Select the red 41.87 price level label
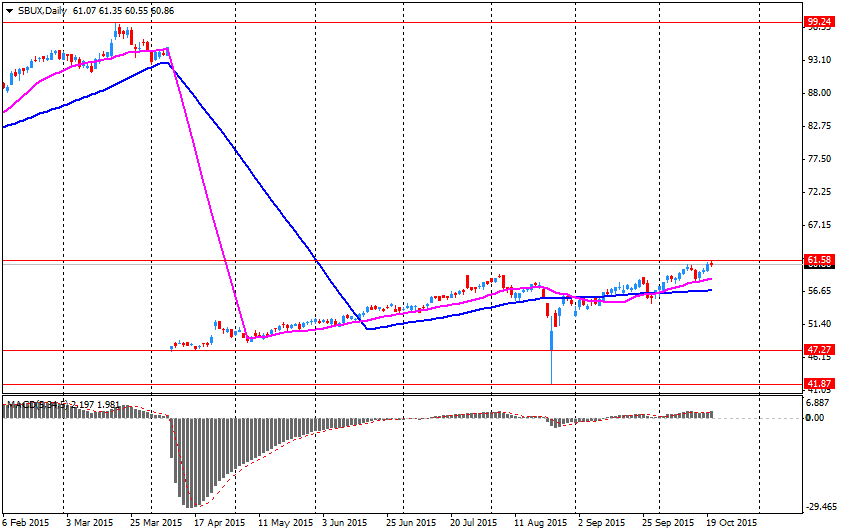This screenshot has width=842, height=531. click(819, 384)
